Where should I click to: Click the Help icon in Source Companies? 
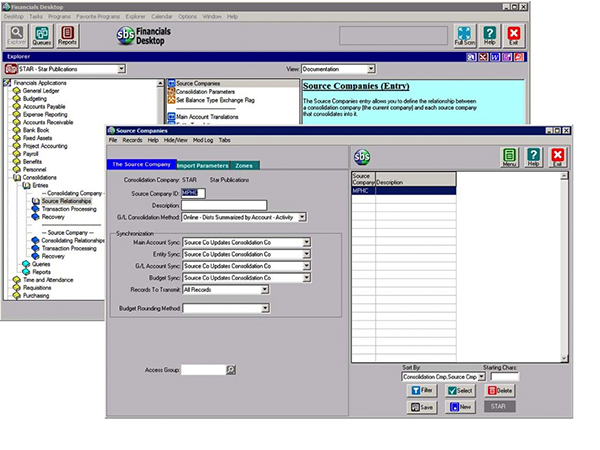(534, 157)
